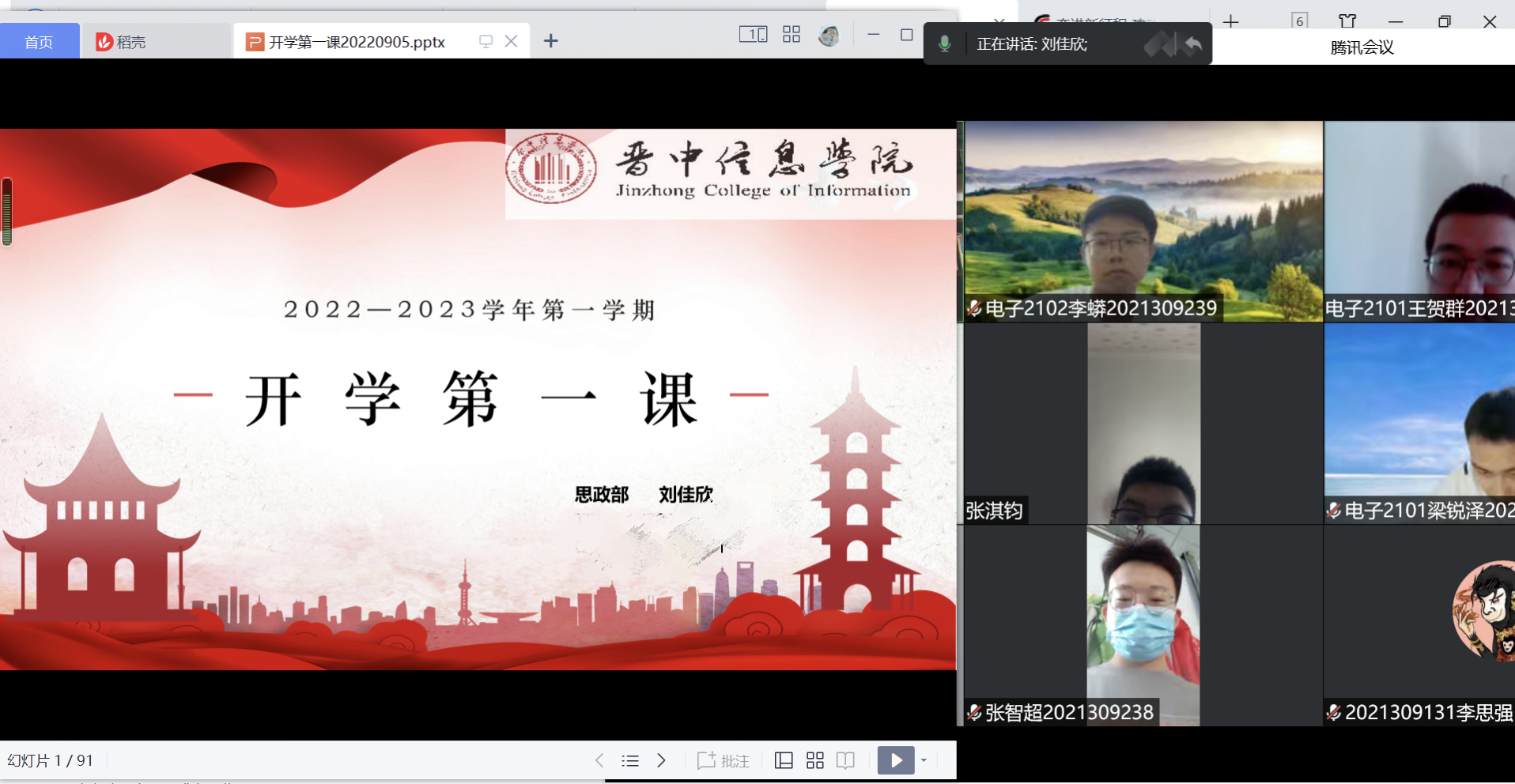Select avatar tile of 2021309131李思强

tap(1420, 626)
